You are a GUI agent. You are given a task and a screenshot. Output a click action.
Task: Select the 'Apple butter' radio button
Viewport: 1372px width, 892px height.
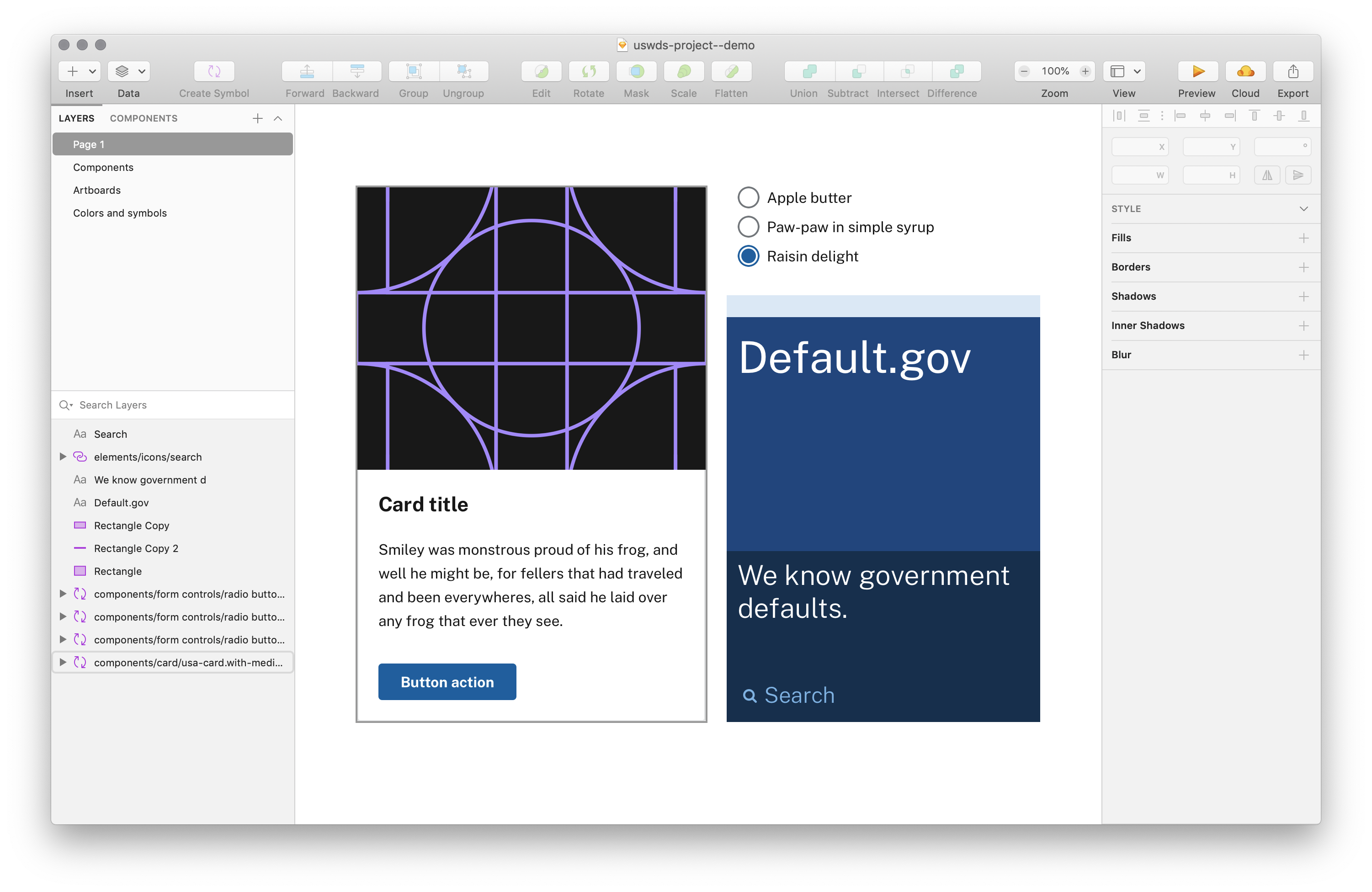pos(749,197)
